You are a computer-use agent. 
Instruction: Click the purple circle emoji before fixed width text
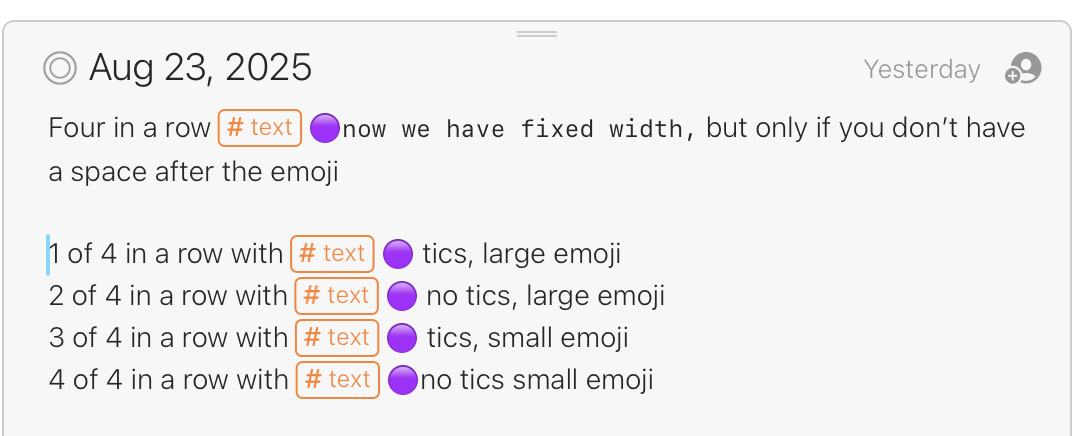coord(324,129)
